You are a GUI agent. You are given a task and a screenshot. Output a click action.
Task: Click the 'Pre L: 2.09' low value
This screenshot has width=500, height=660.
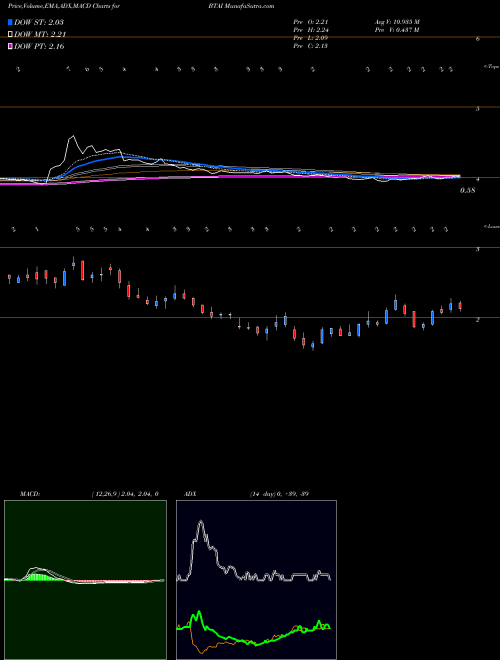coord(311,38)
